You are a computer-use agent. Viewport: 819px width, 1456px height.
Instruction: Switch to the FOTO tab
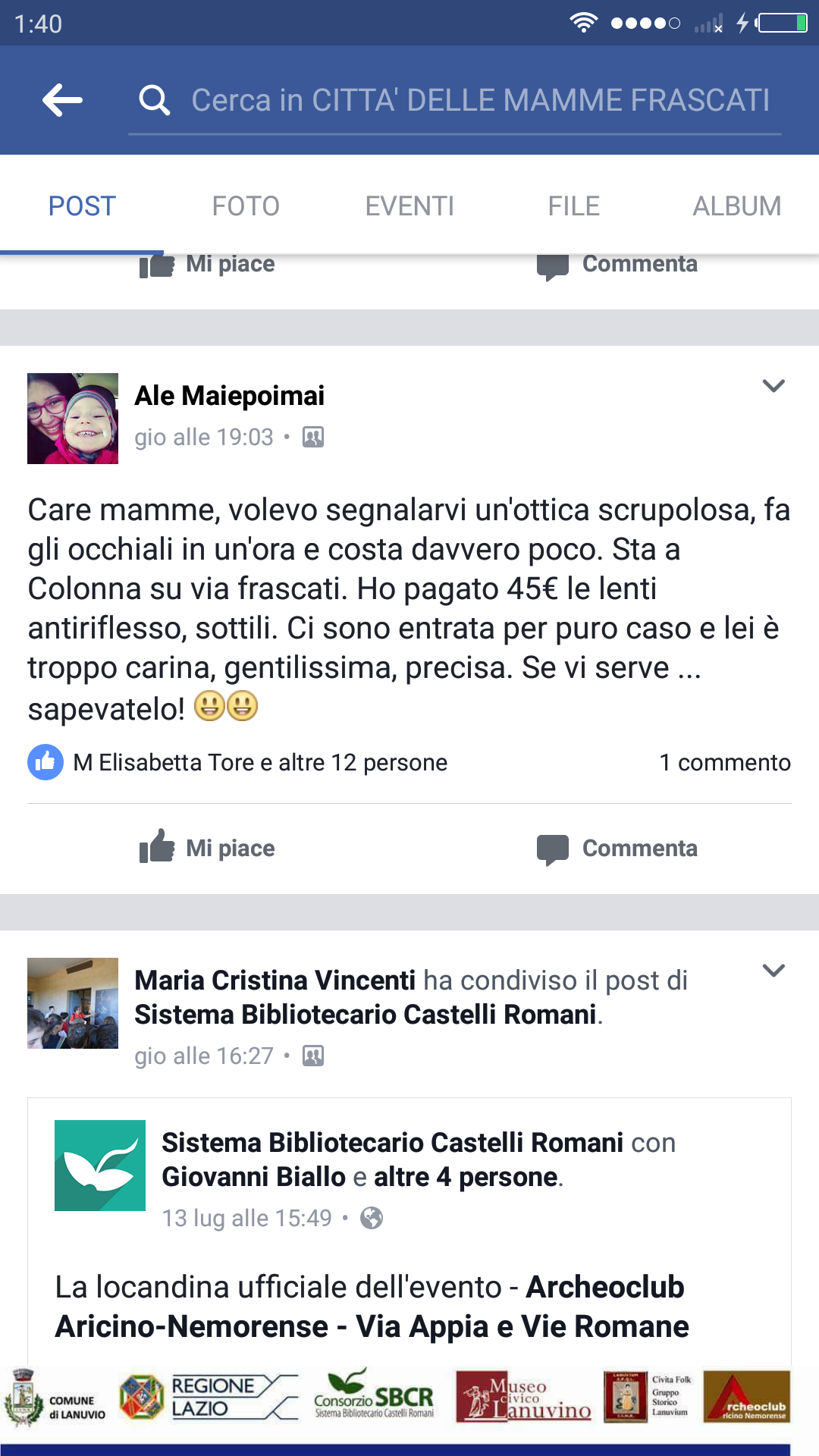246,206
